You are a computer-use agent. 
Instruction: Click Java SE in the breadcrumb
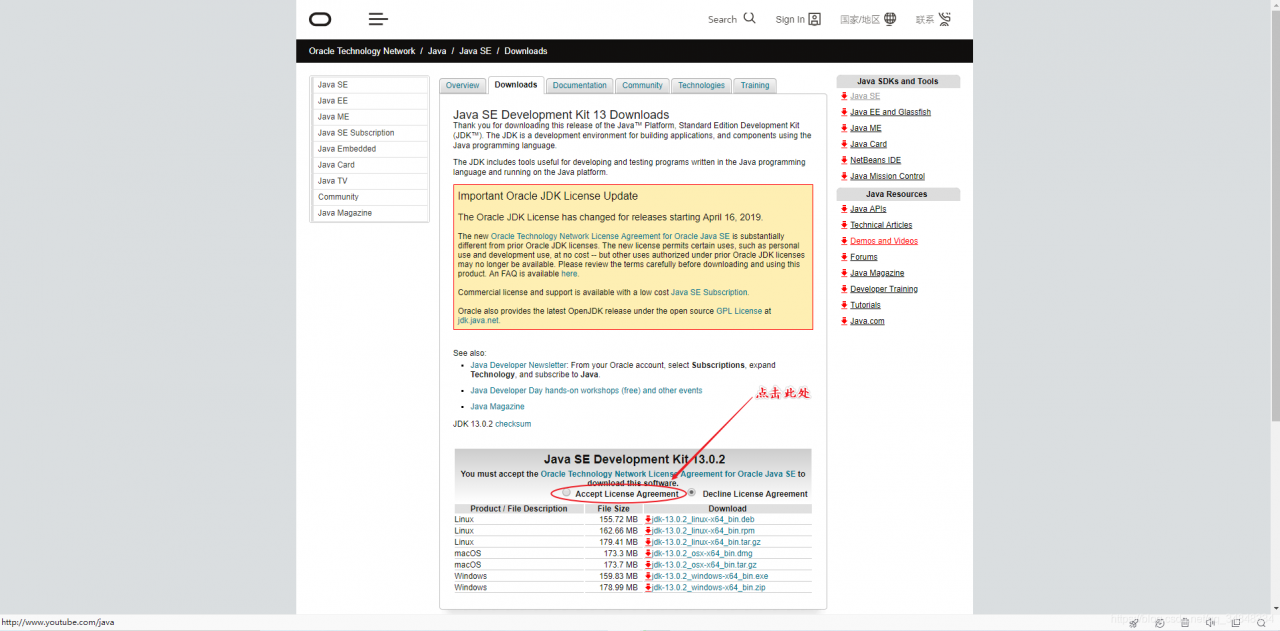click(x=475, y=51)
